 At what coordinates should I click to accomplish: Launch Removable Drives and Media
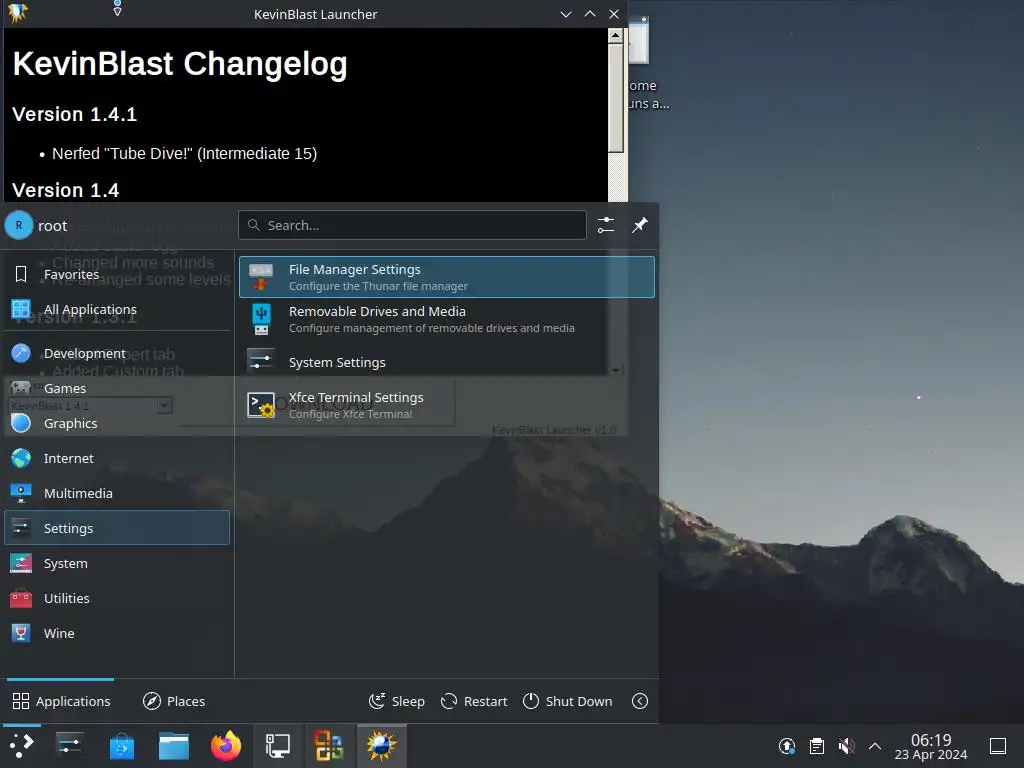(447, 319)
